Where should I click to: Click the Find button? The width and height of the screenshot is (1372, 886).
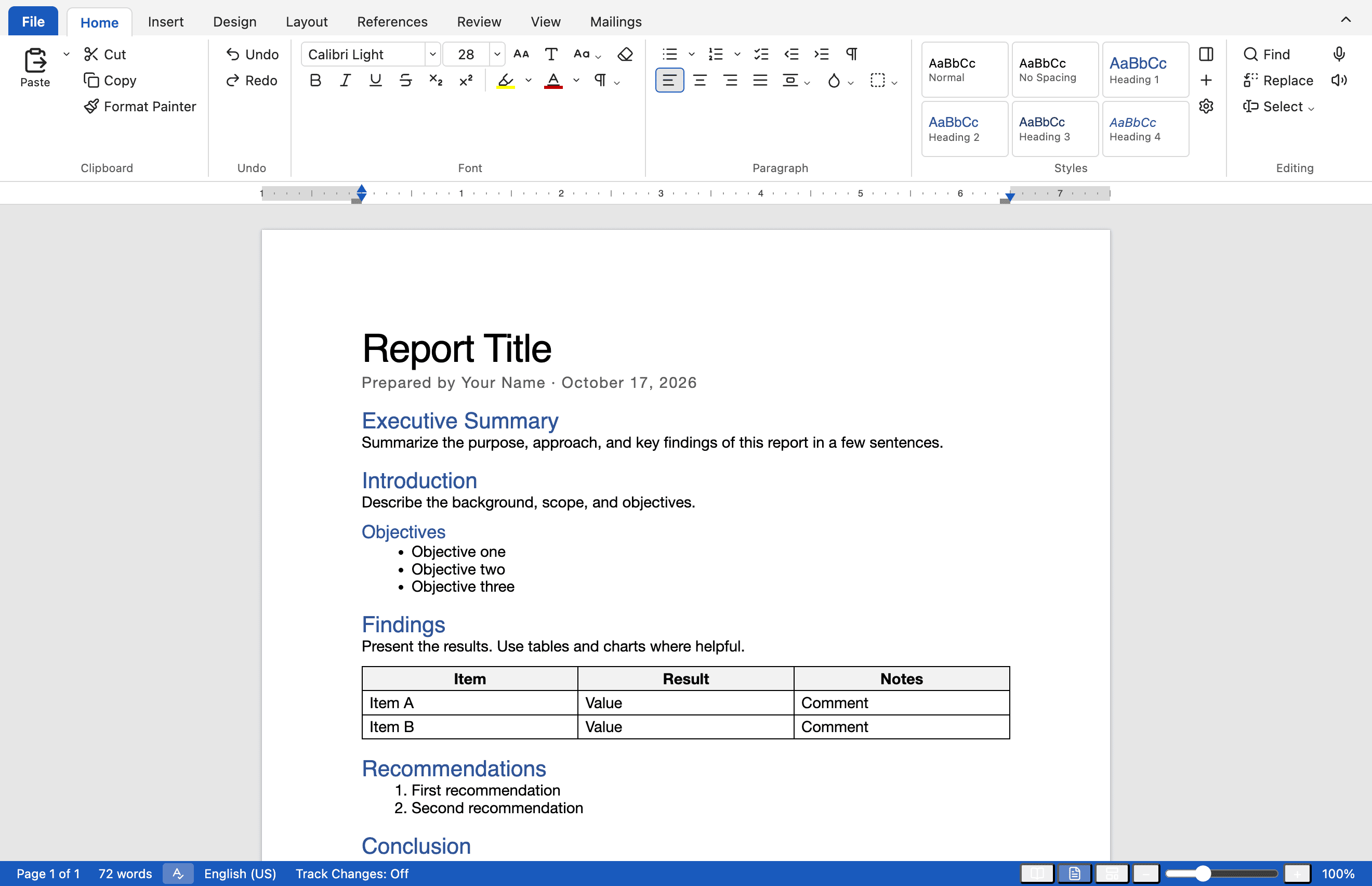click(1267, 54)
